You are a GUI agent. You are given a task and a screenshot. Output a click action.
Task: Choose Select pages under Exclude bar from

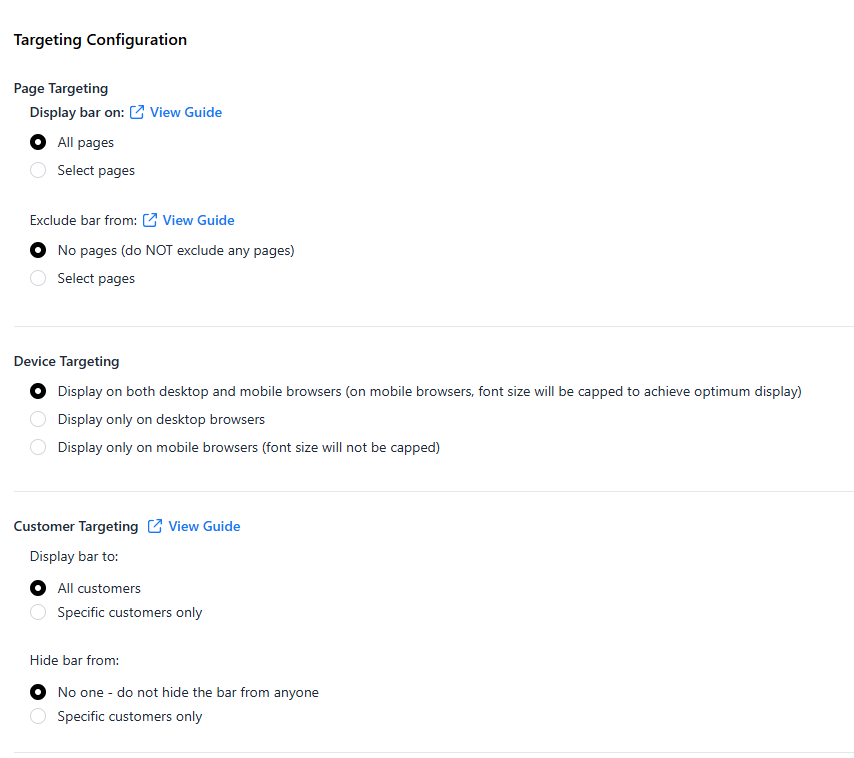click(x=38, y=278)
